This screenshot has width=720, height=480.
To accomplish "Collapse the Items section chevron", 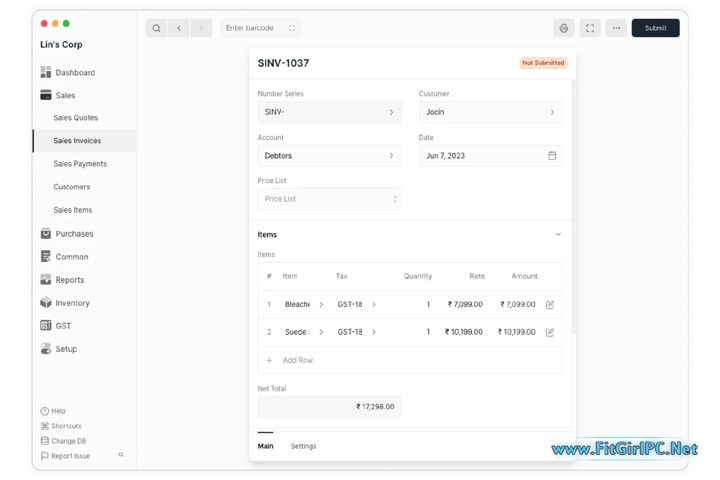I will pos(558,235).
